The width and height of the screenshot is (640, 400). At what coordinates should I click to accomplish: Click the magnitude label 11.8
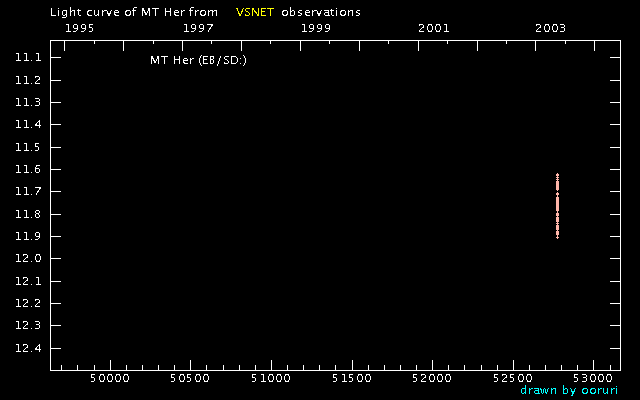pos(29,214)
